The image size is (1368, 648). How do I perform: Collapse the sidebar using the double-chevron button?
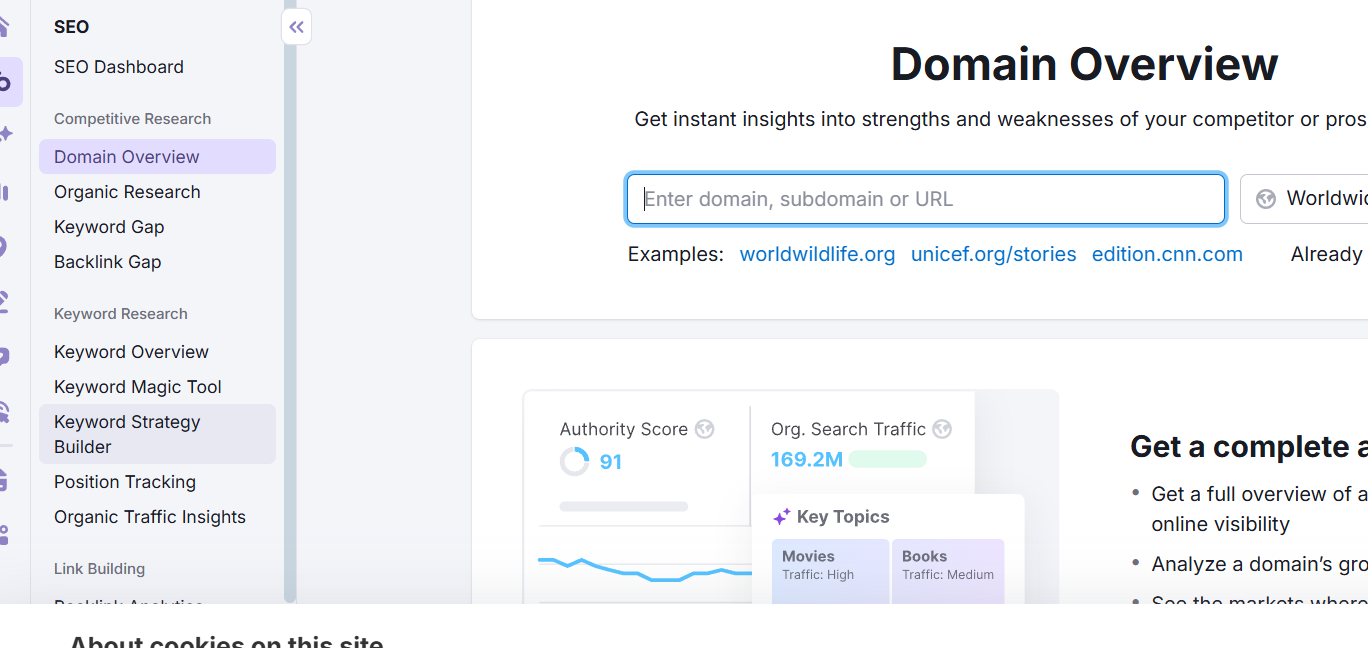coord(296,27)
